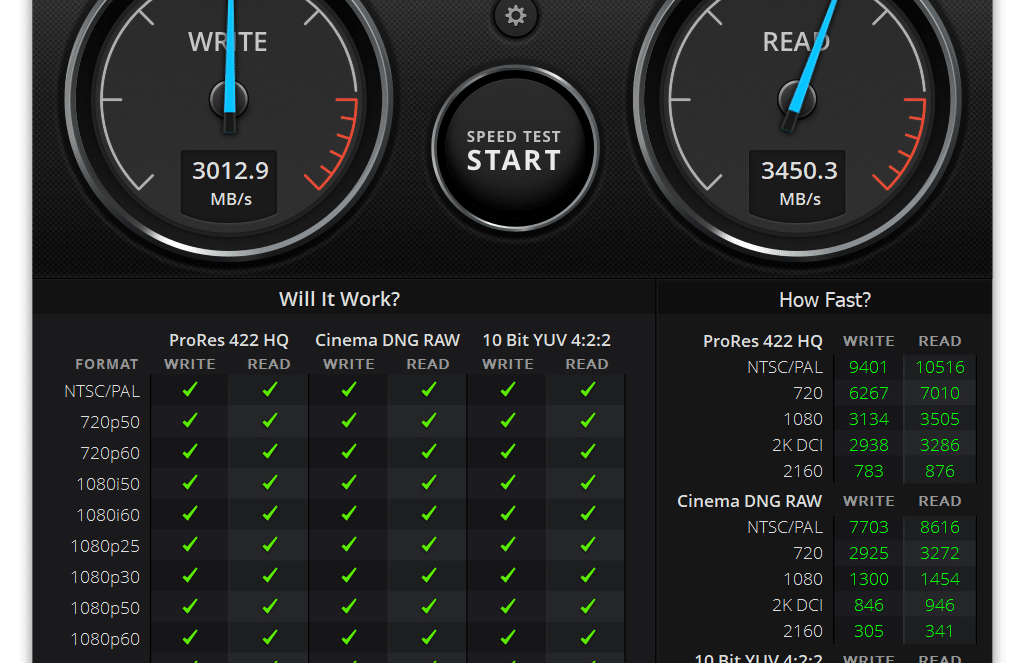The height and width of the screenshot is (663, 1025).
Task: Click the 1080p30 format row label
Action: pos(105,577)
